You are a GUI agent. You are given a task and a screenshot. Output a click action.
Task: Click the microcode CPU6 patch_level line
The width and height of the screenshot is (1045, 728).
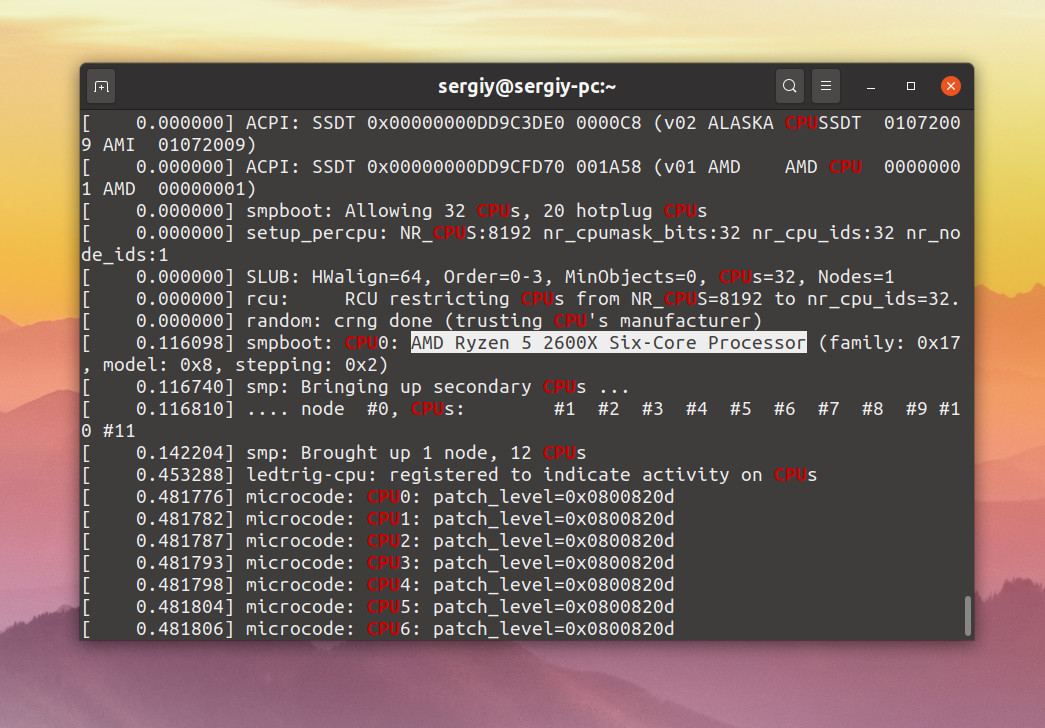coord(378,629)
